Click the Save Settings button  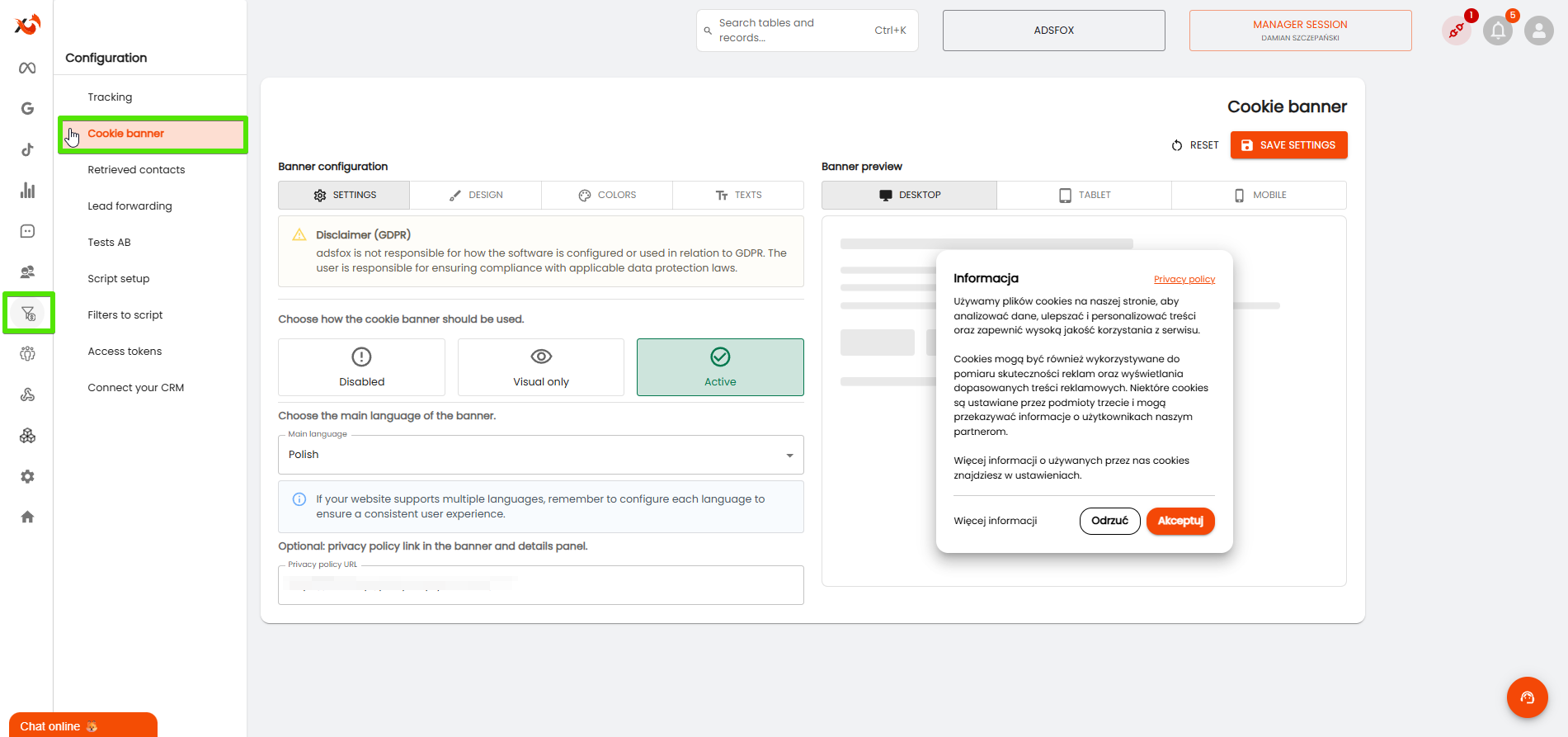1289,145
